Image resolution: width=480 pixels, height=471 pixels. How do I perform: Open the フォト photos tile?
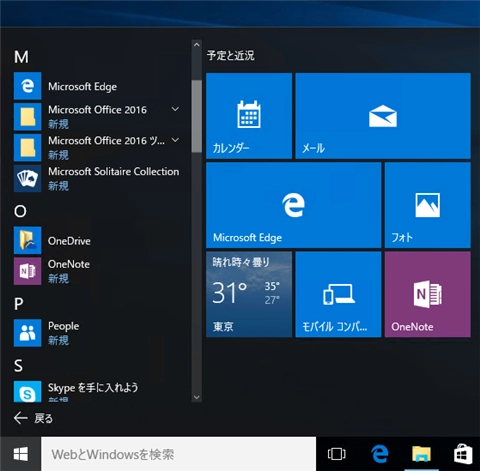[428, 205]
